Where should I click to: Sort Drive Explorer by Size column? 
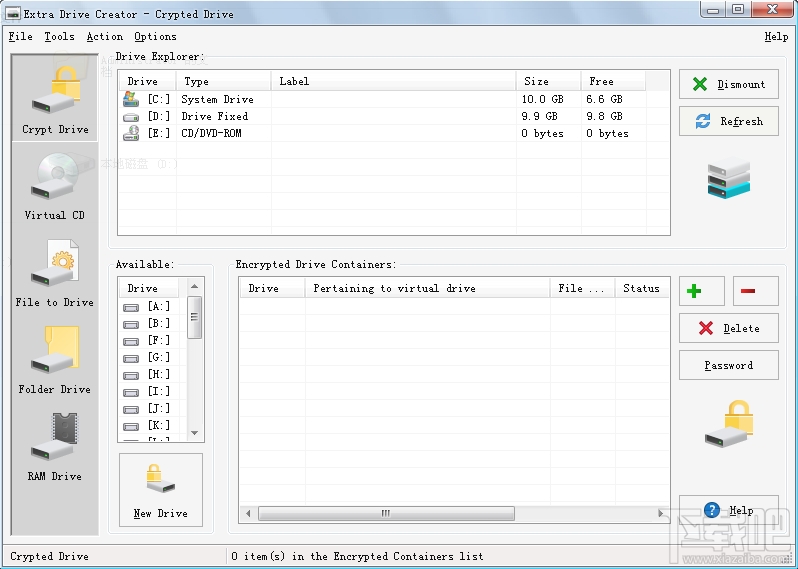[x=549, y=81]
